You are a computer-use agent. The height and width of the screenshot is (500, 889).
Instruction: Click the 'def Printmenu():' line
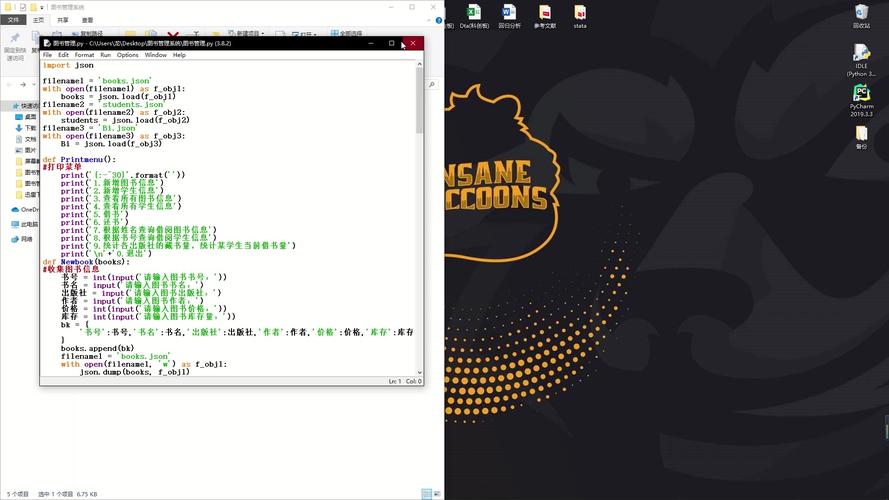tap(79, 159)
